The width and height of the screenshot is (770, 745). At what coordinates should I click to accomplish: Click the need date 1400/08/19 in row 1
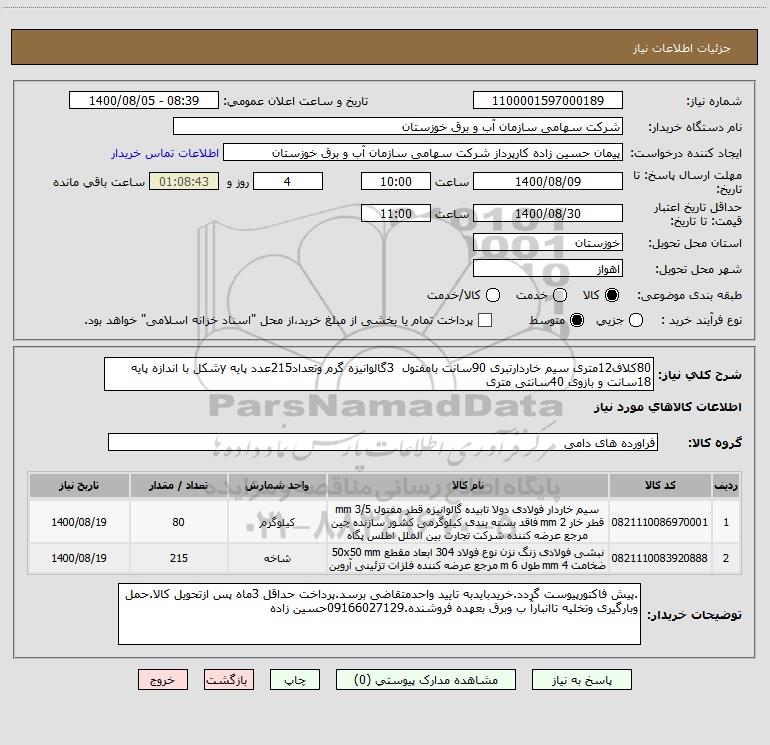coord(79,522)
